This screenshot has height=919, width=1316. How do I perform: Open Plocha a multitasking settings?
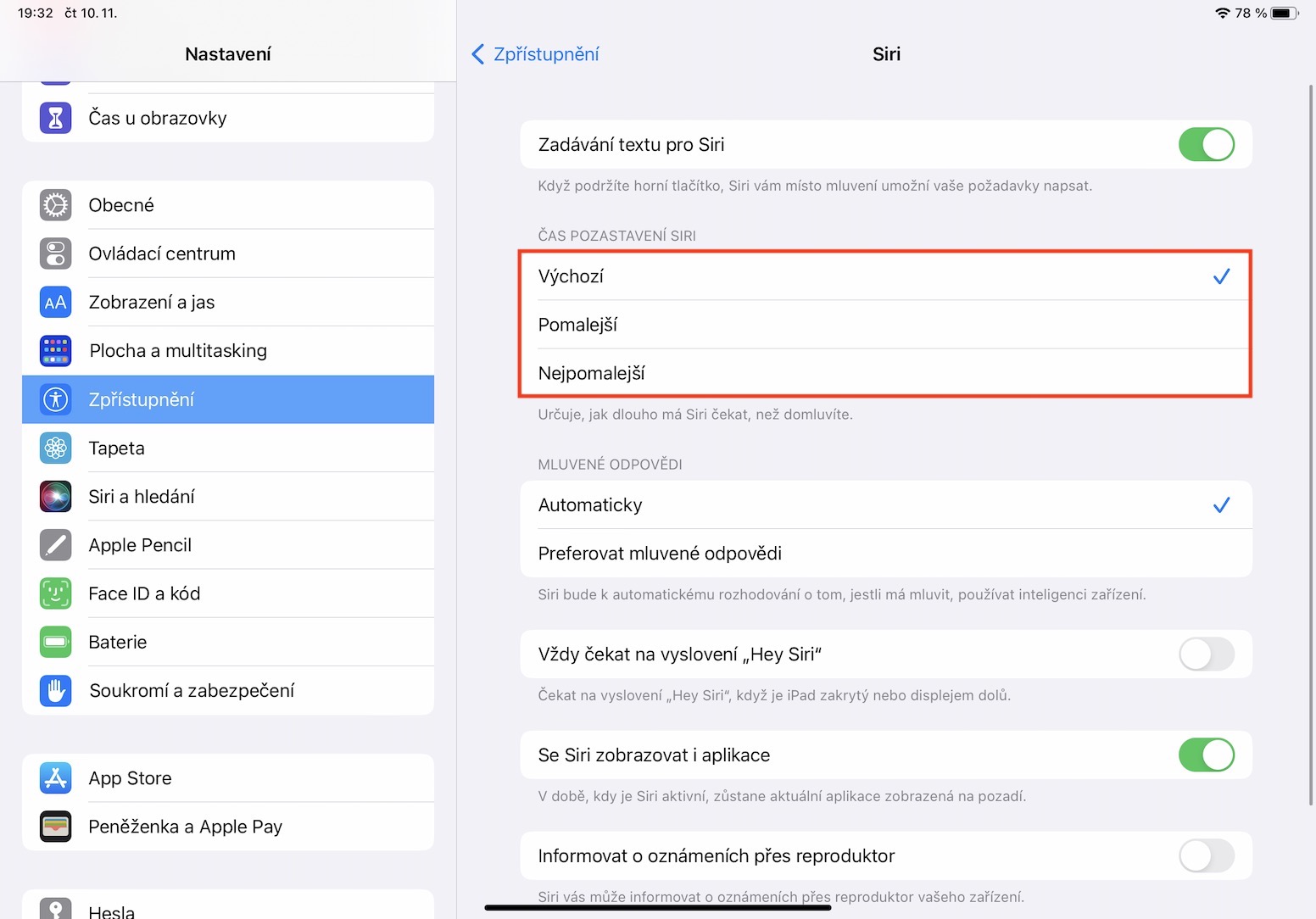pyautogui.click(x=227, y=351)
